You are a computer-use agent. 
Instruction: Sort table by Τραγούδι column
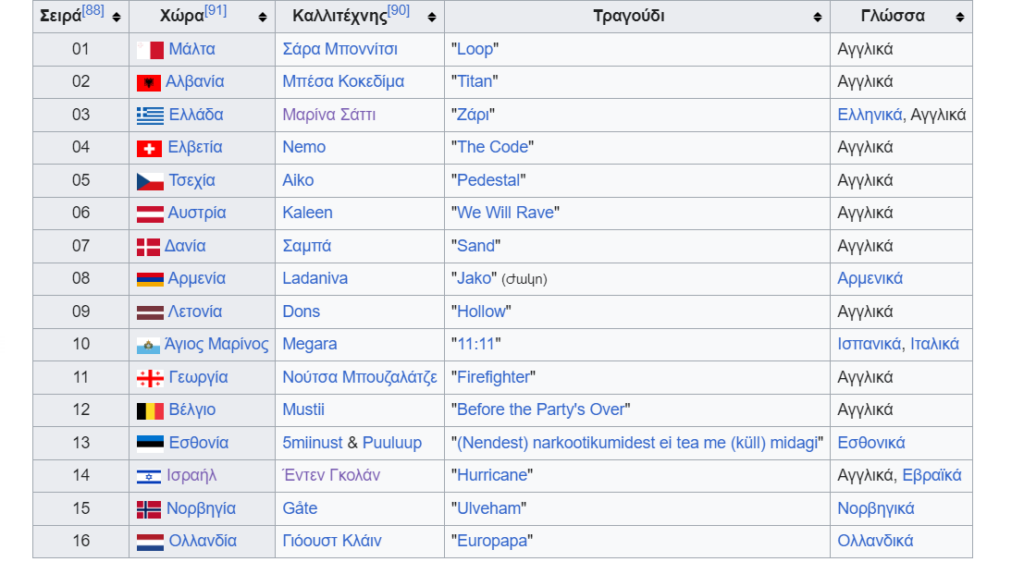coord(818,17)
